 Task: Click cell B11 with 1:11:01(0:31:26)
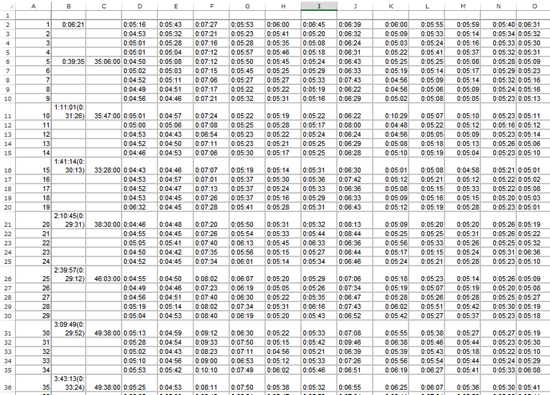click(x=69, y=112)
